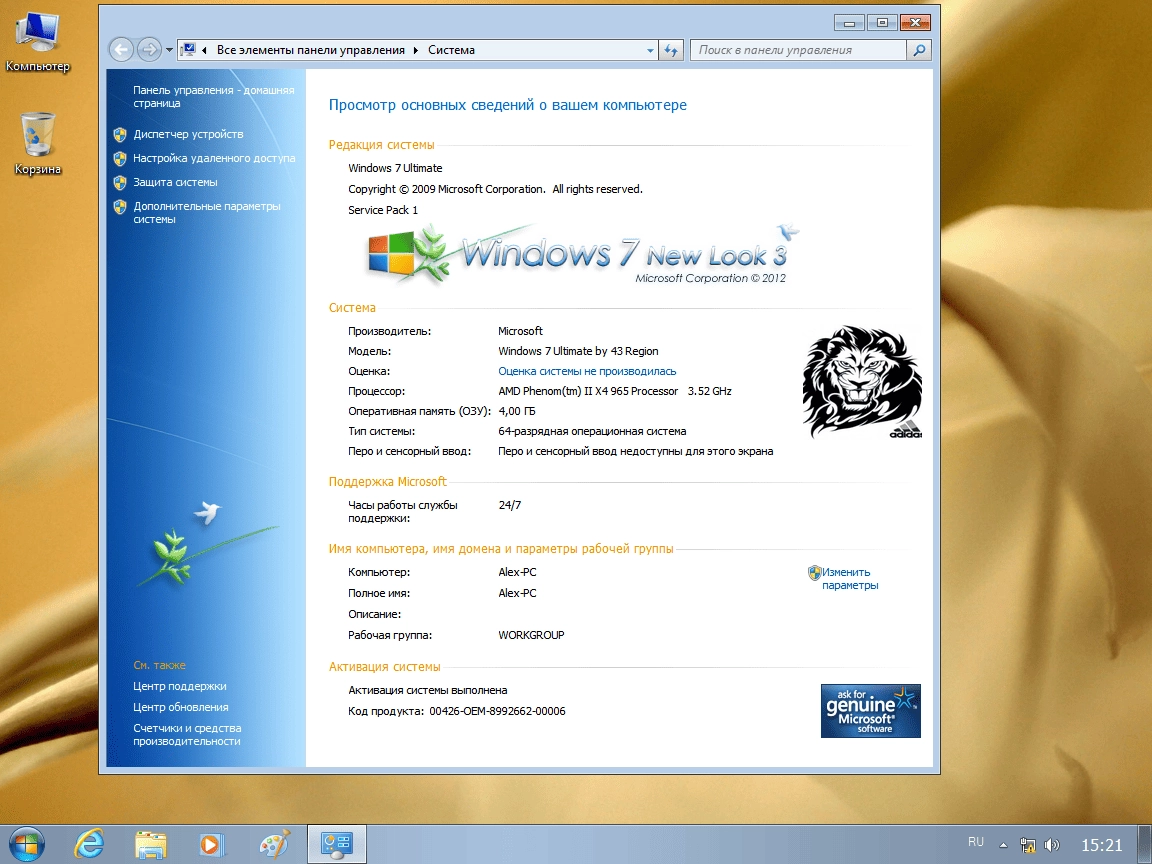
Task: Click the shield icon next to Изменить параметры
Action: 814,572
